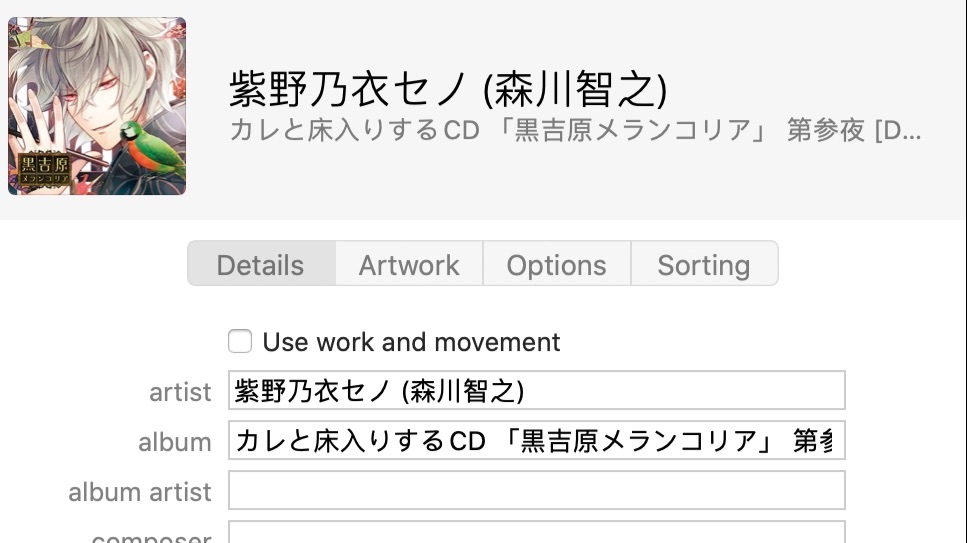Click the "album" field label
The width and height of the screenshot is (967, 543).
(x=175, y=442)
